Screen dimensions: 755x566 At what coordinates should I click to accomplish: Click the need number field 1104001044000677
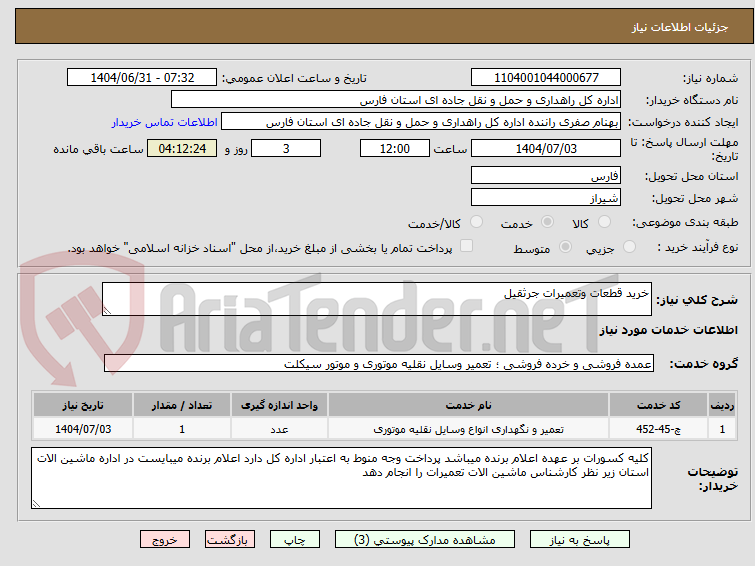coord(546,78)
